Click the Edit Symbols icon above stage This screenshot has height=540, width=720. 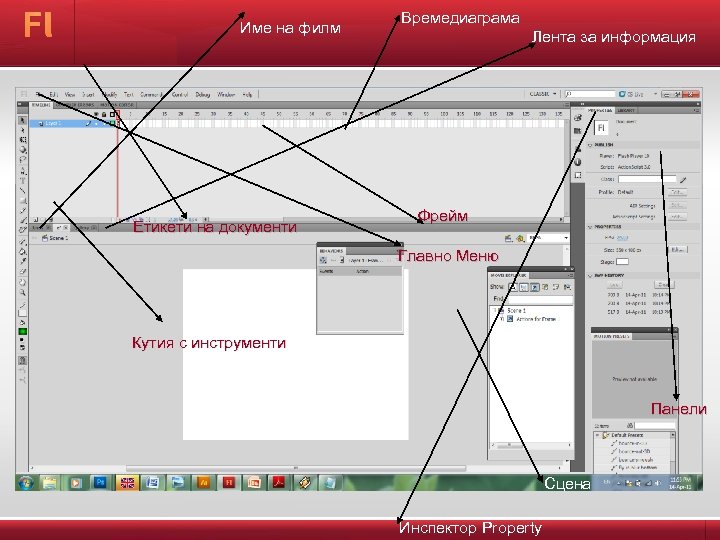[x=520, y=238]
